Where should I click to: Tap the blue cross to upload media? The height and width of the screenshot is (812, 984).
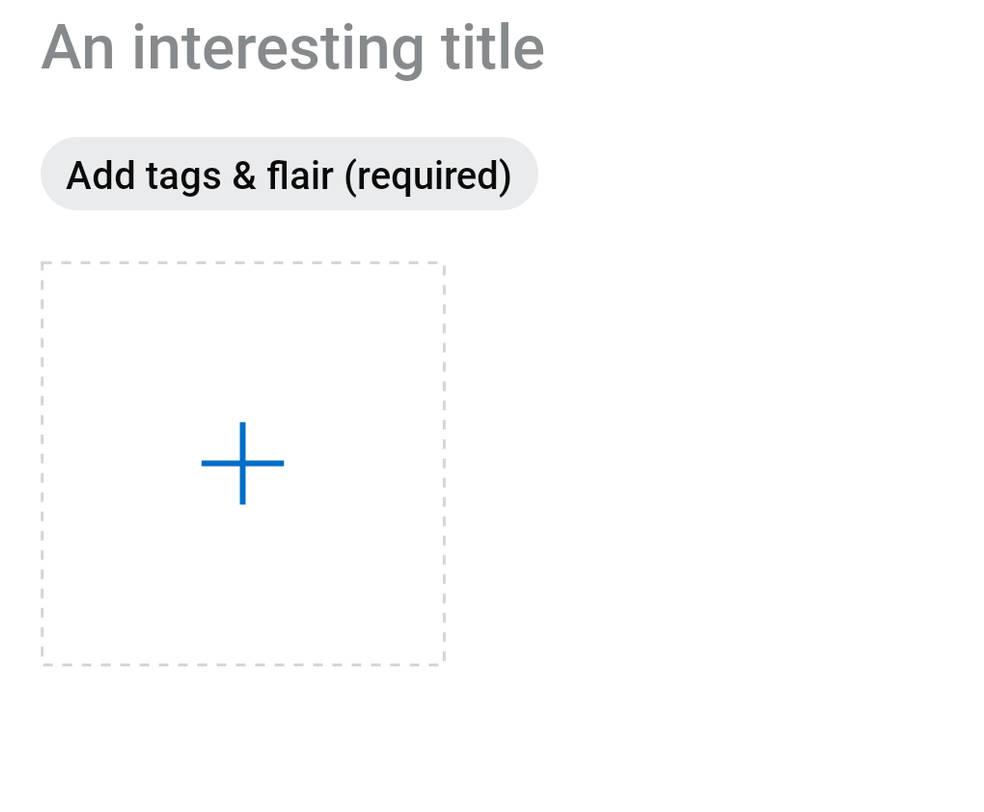[242, 463]
